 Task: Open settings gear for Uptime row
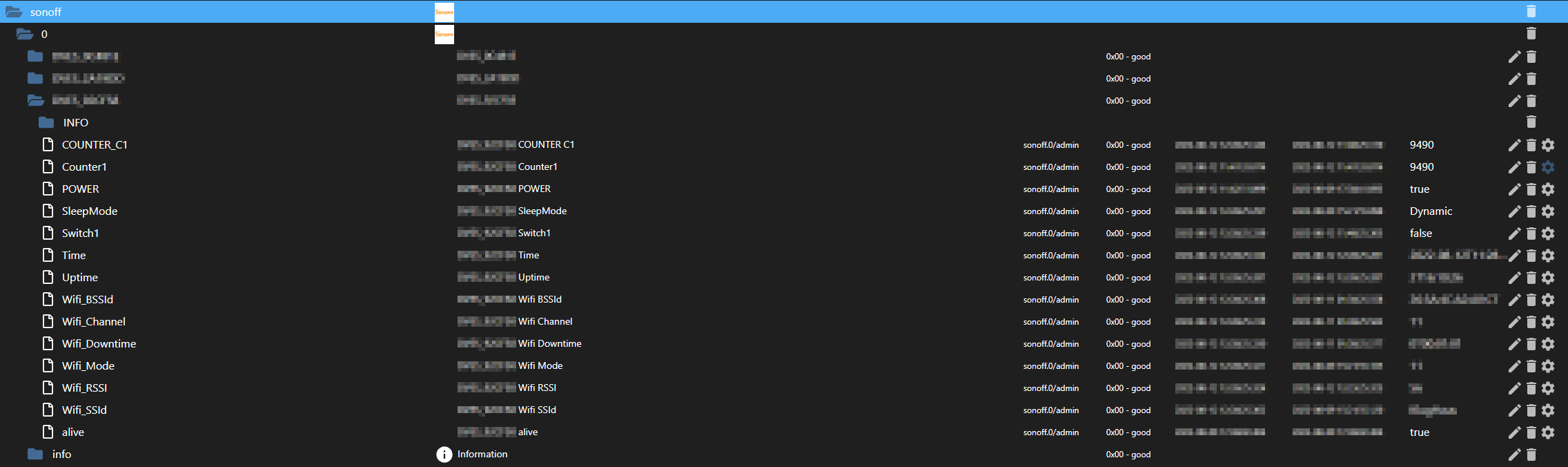click(1548, 278)
